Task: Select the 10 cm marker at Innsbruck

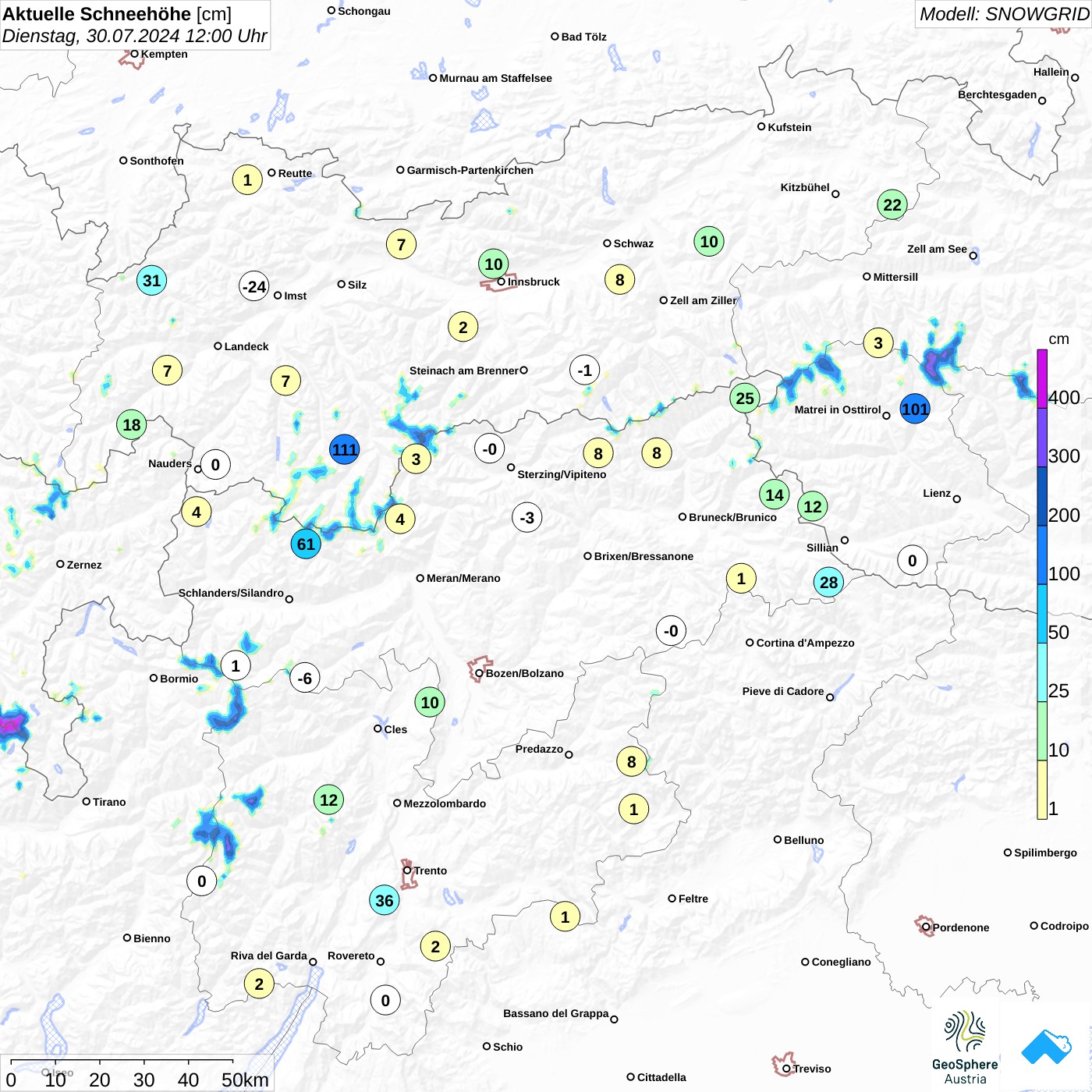Action: pos(493,264)
